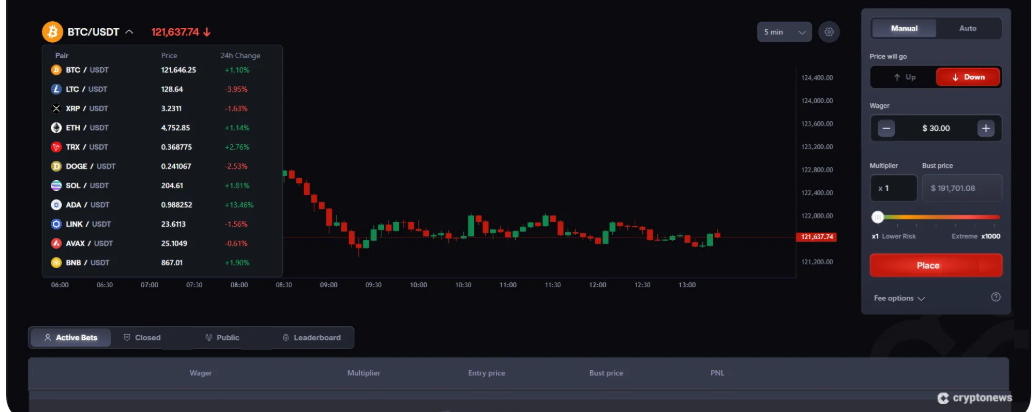This screenshot has width=1034, height=412.
Task: Click the Public tab icon
Action: point(209,338)
